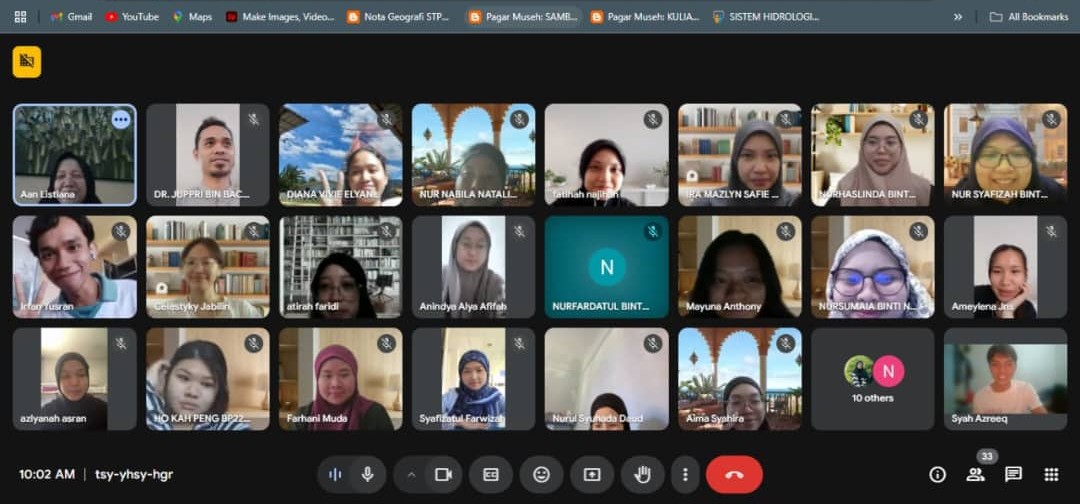Viewport: 1080px width, 504px height.
Task: Send a reaction using the emoji icon
Action: coord(541,474)
